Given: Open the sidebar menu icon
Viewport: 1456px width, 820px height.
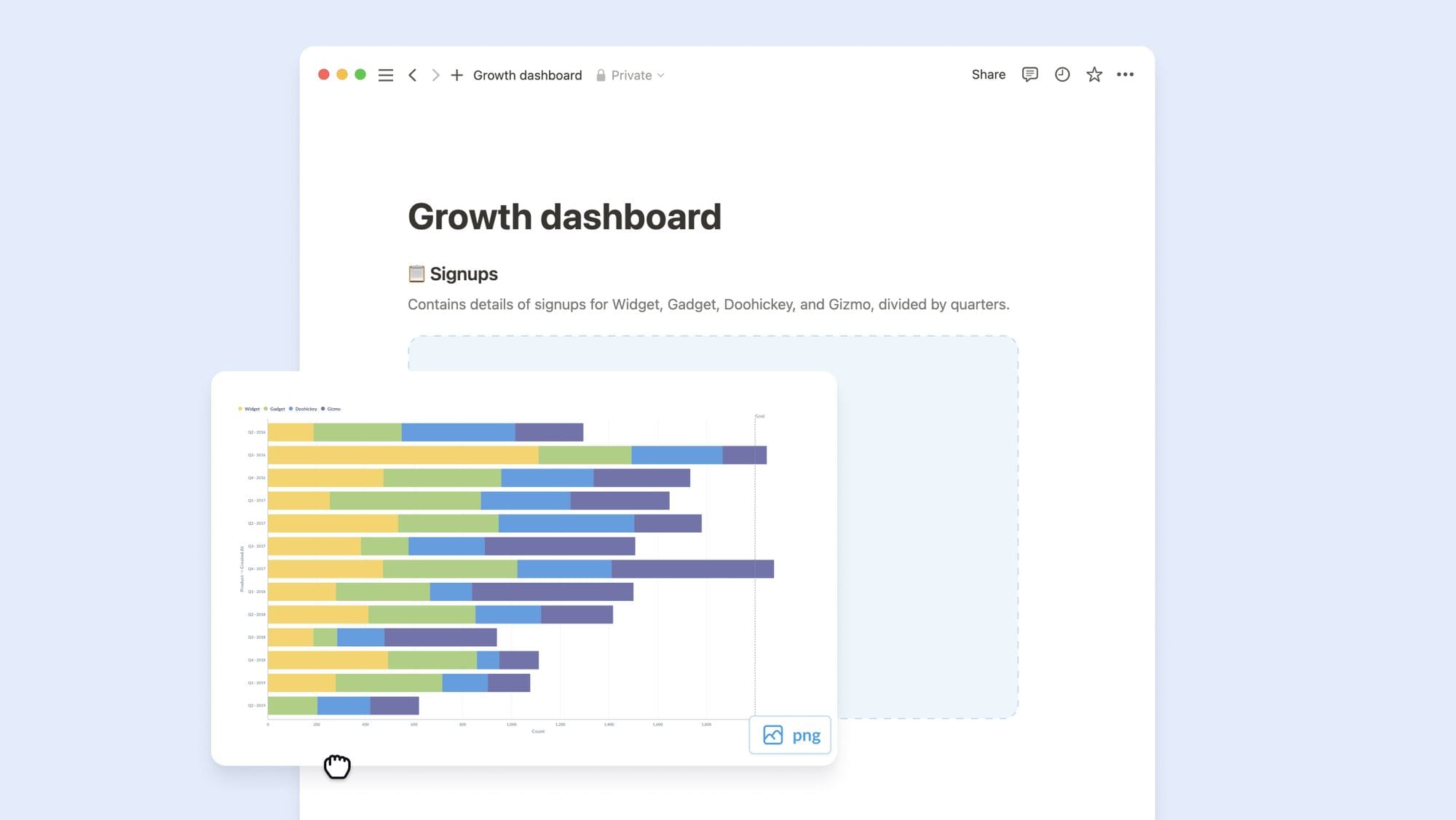Looking at the screenshot, I should 386,74.
